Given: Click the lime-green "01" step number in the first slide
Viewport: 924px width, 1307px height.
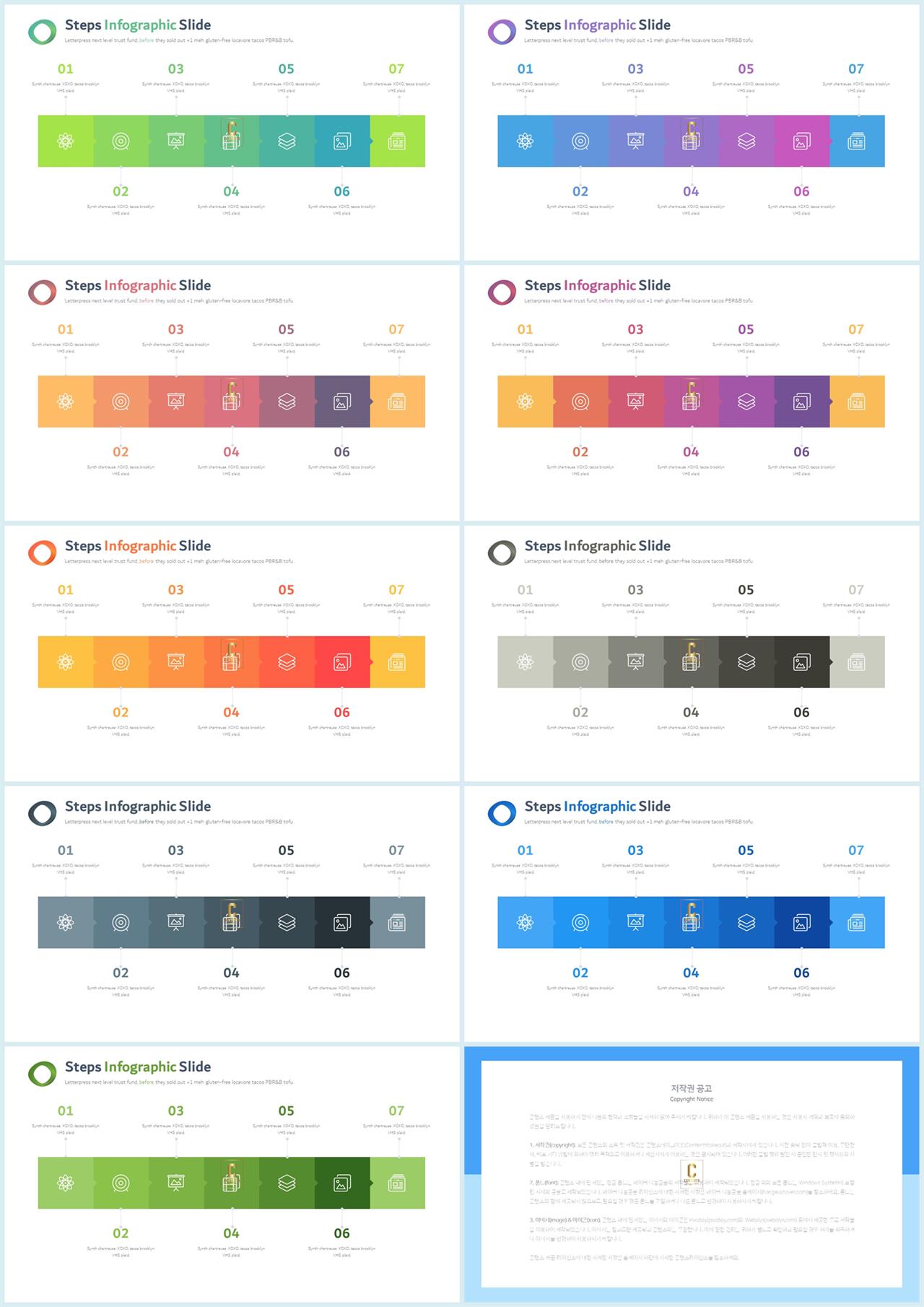Looking at the screenshot, I should pyautogui.click(x=66, y=69).
